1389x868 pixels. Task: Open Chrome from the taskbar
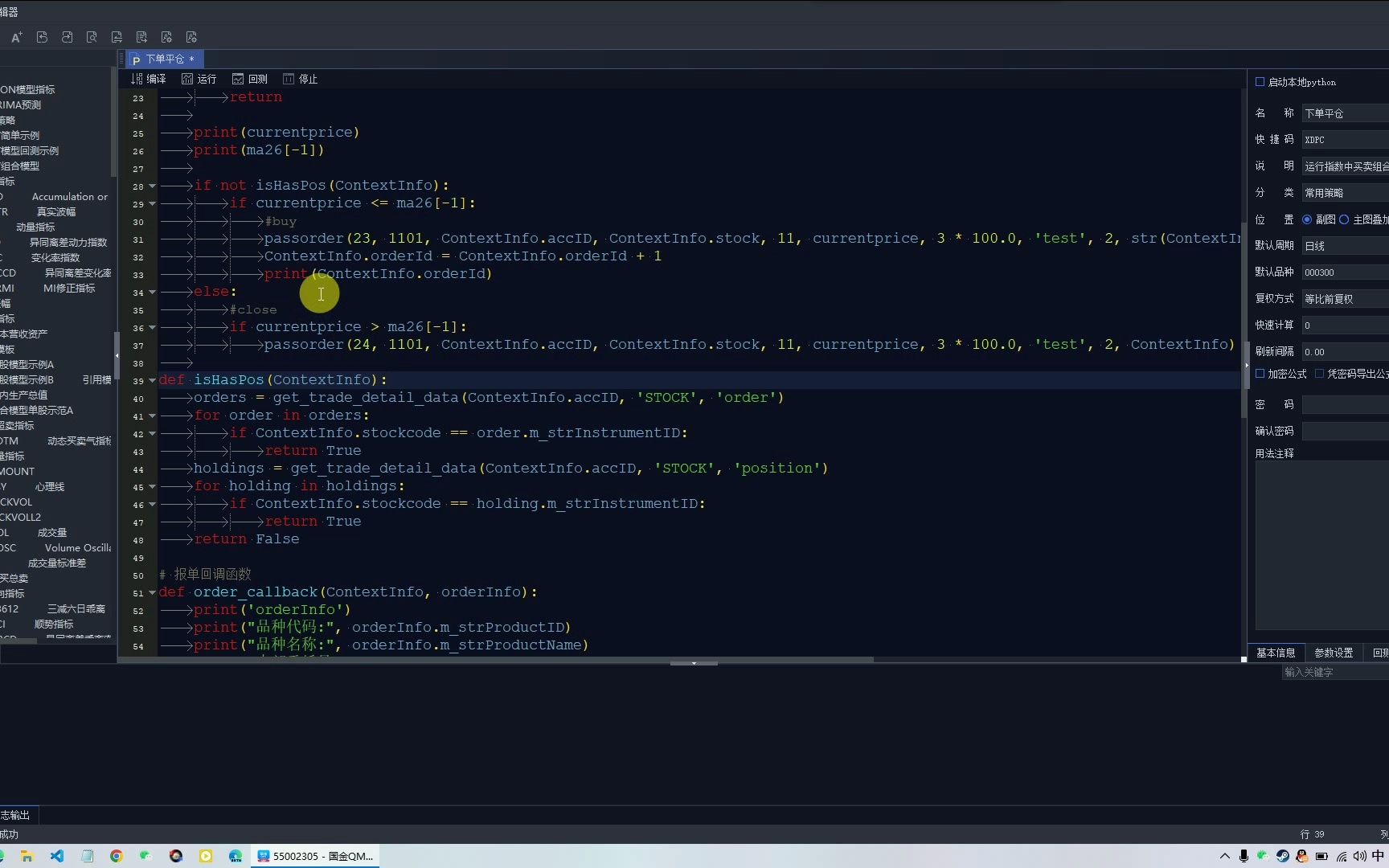(117, 856)
